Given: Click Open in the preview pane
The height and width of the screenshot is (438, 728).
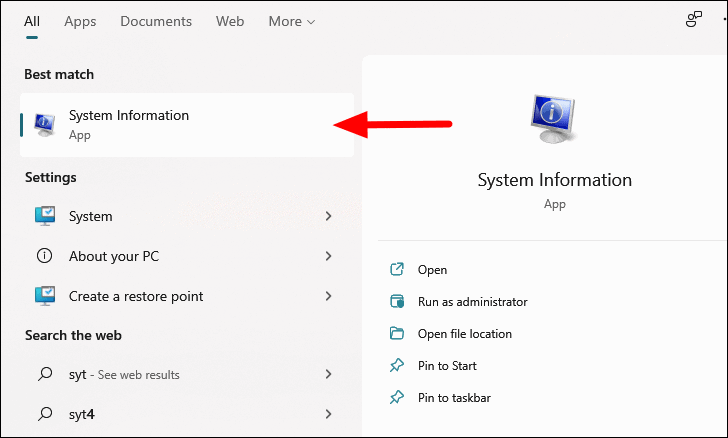Looking at the screenshot, I should (432, 270).
